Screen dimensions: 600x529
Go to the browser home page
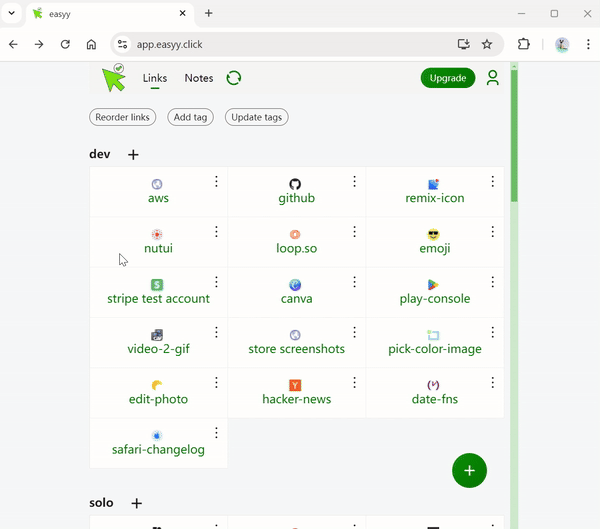[91, 44]
